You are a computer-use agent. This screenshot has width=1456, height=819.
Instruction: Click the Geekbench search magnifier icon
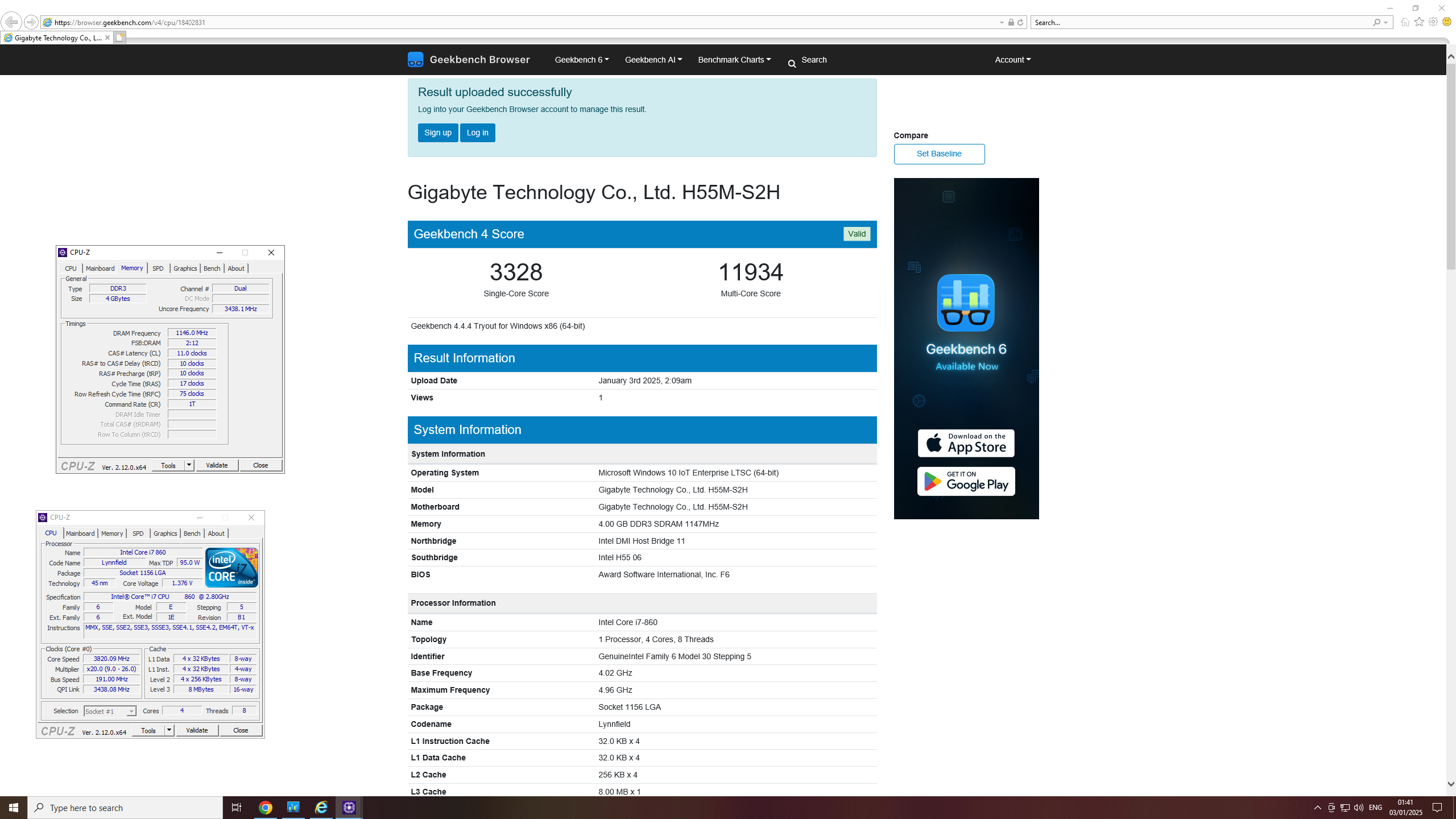(x=792, y=64)
